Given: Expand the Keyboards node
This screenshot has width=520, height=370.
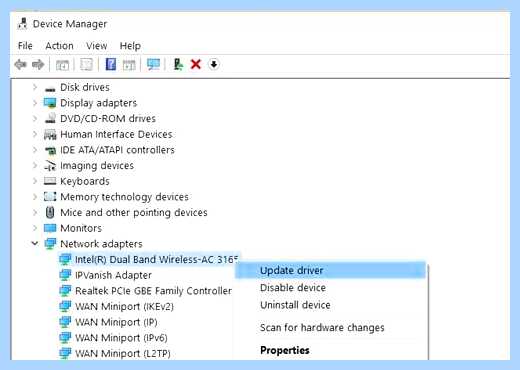Looking at the screenshot, I should 35,181.
